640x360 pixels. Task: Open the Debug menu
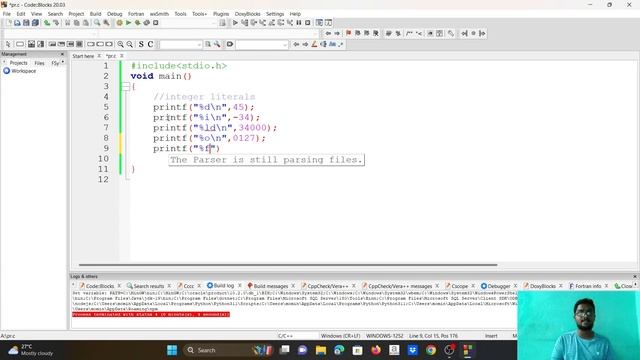(x=115, y=14)
